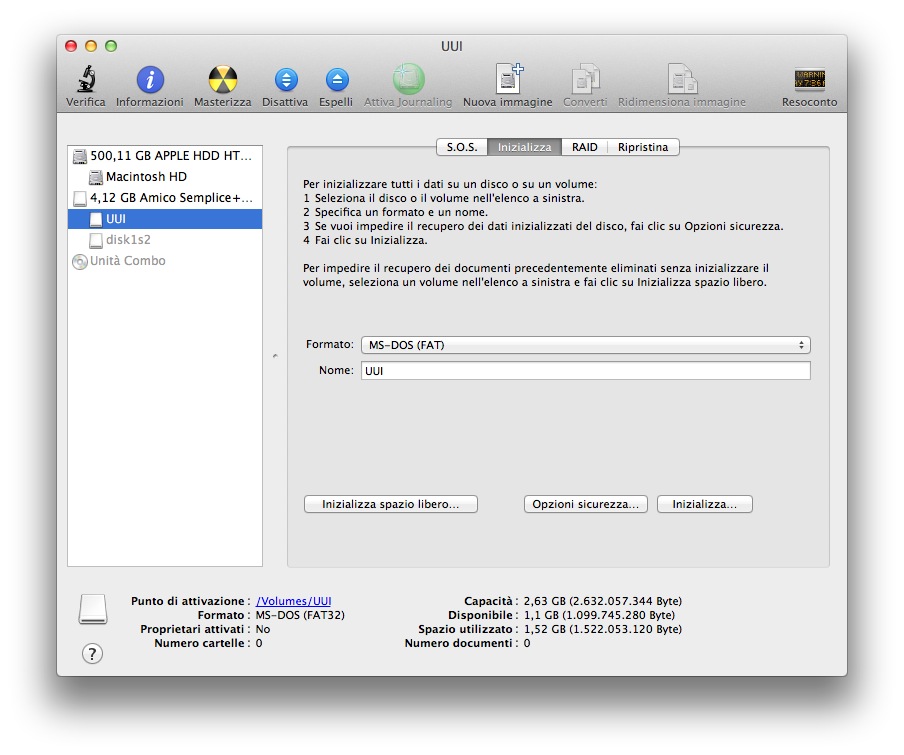Select the UUI volume in sidebar
The image size is (904, 755).
[165, 219]
